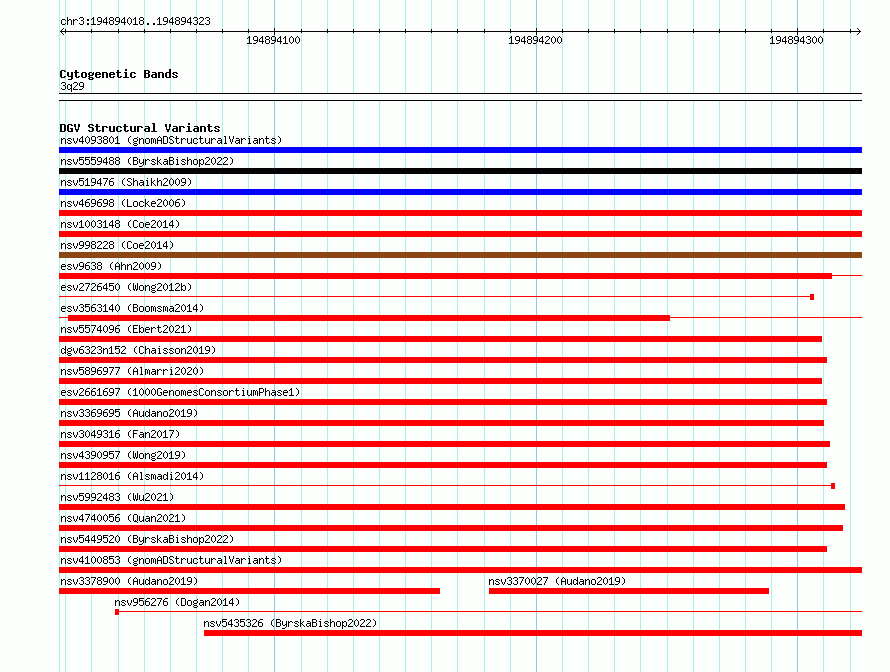Screen dimensions: 890x672
Task: Click the nsv3369695 Audano2019 label
Action: point(129,413)
